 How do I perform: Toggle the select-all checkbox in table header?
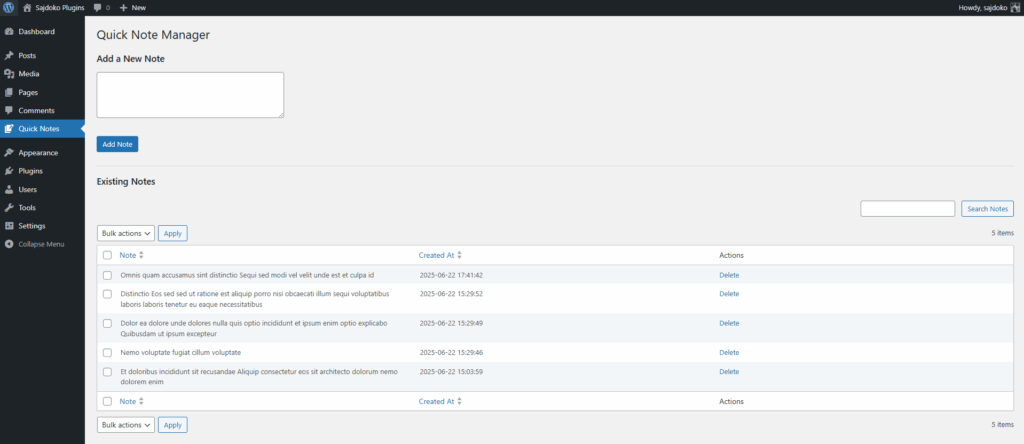[x=107, y=255]
